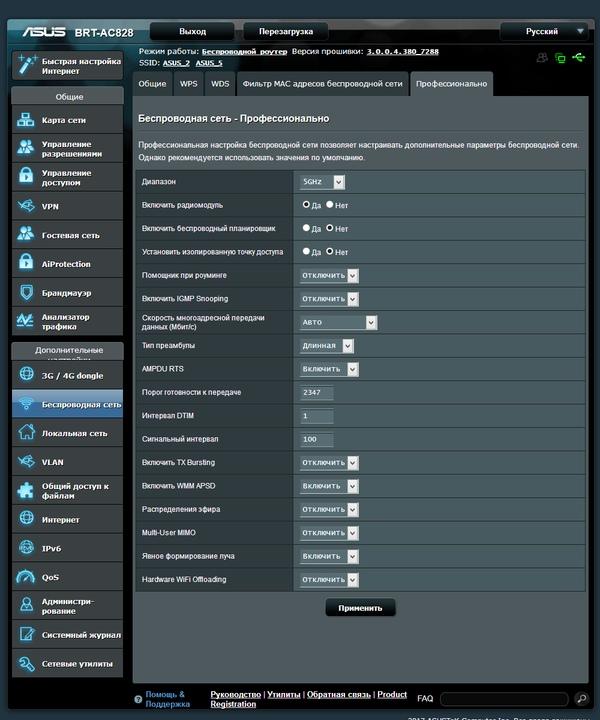The height and width of the screenshot is (720, 600).
Task: Click the 3G / 4G dongle globe icon
Action: point(26,374)
